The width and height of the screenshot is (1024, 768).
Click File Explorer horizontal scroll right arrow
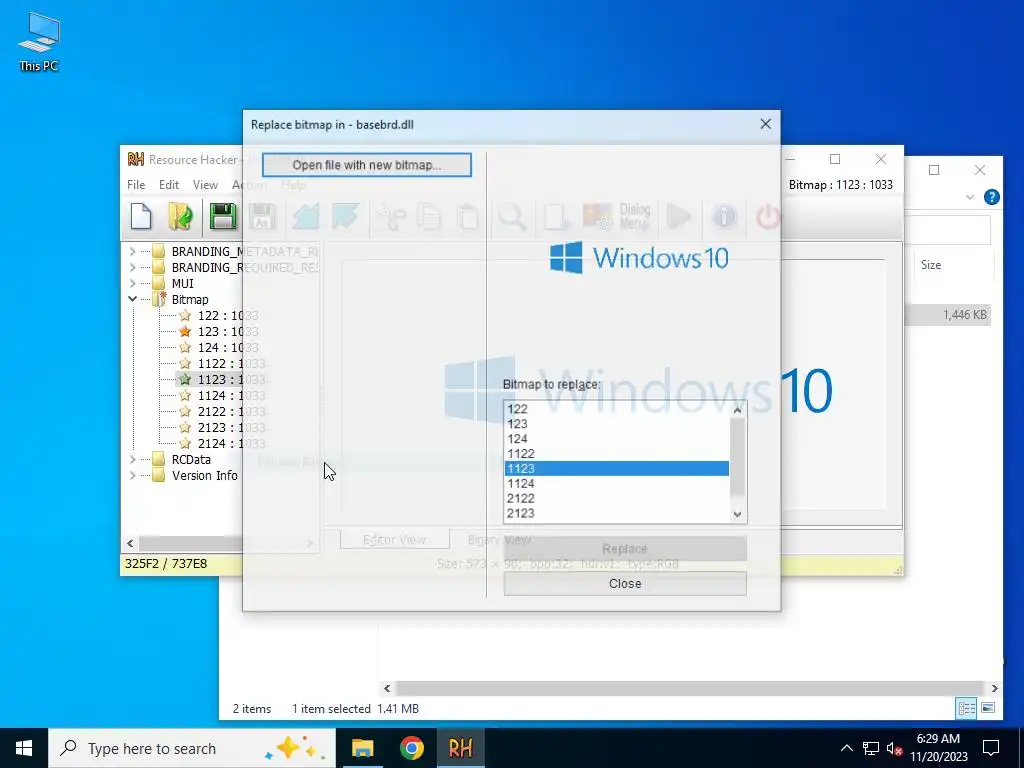[994, 688]
